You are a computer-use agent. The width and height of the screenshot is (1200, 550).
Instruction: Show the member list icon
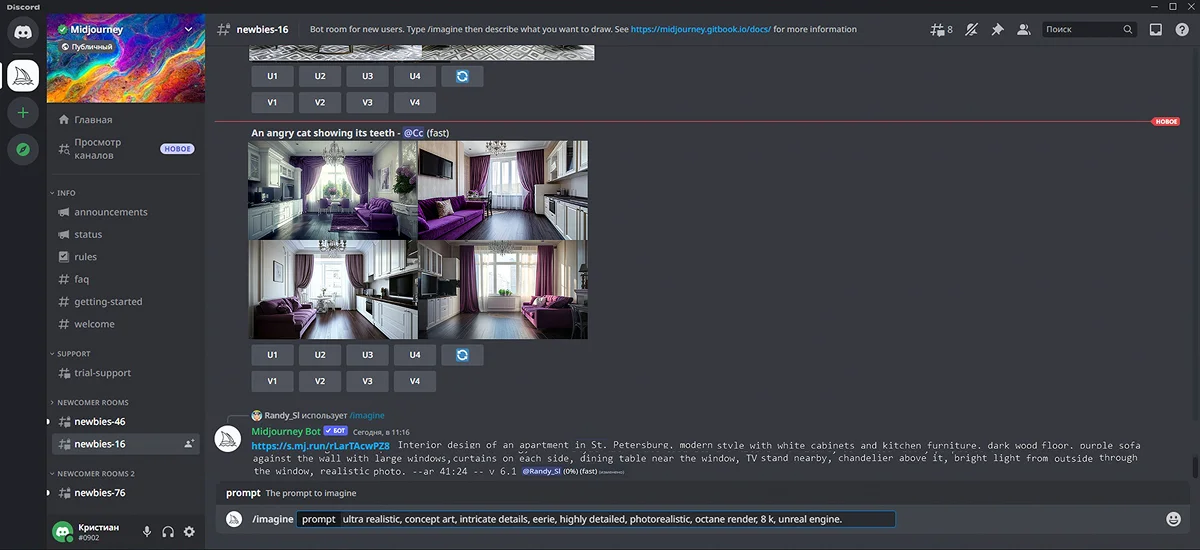(1023, 30)
